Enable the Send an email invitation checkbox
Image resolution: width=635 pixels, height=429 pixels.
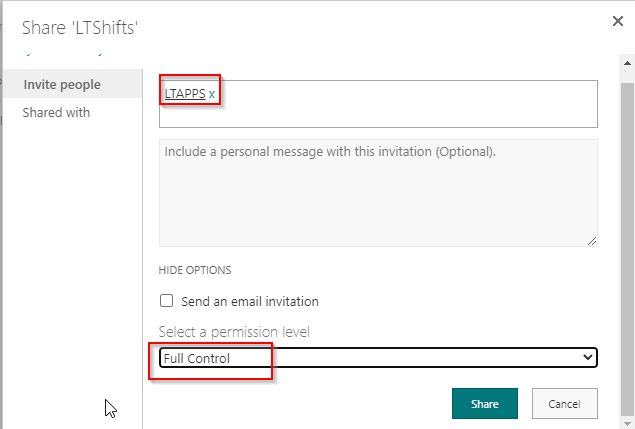[167, 301]
